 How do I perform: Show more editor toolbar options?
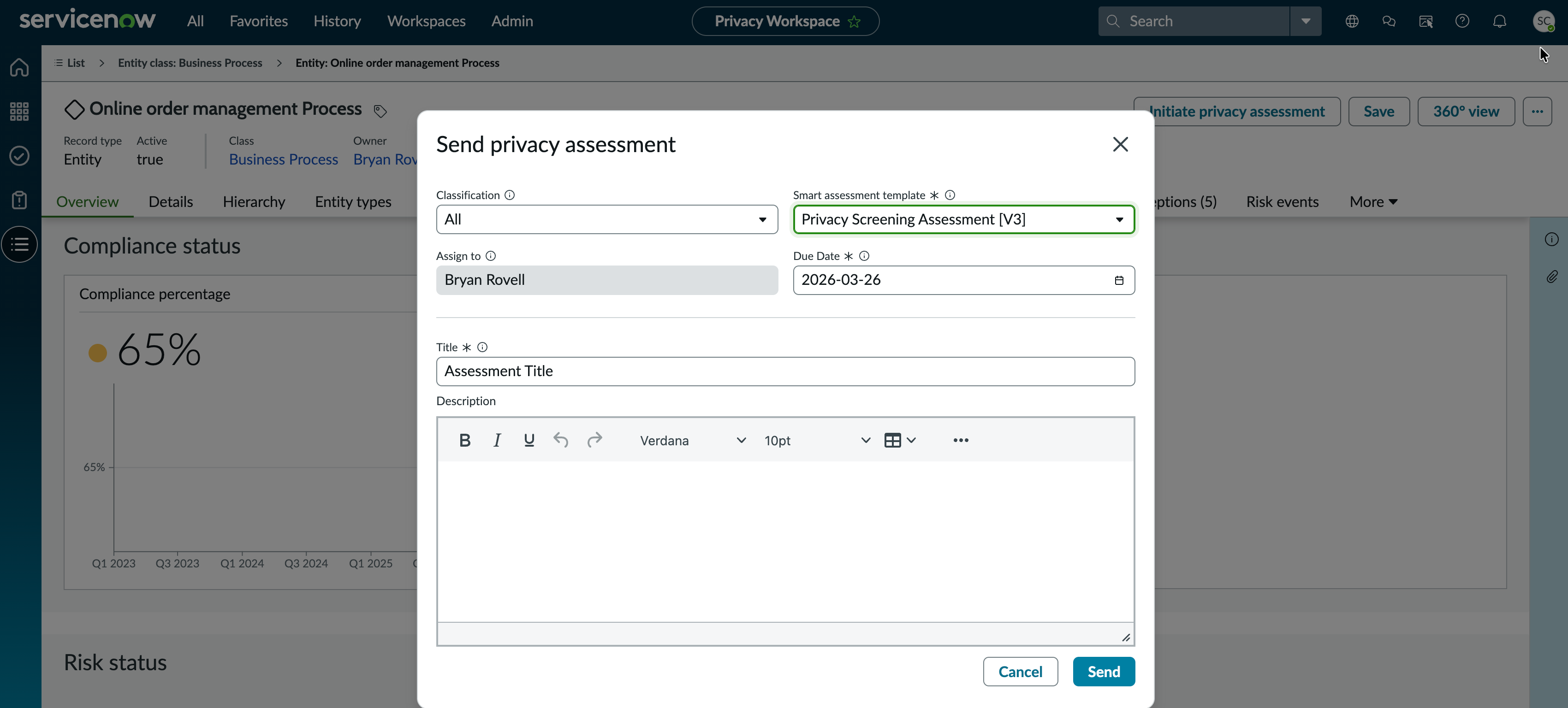961,440
